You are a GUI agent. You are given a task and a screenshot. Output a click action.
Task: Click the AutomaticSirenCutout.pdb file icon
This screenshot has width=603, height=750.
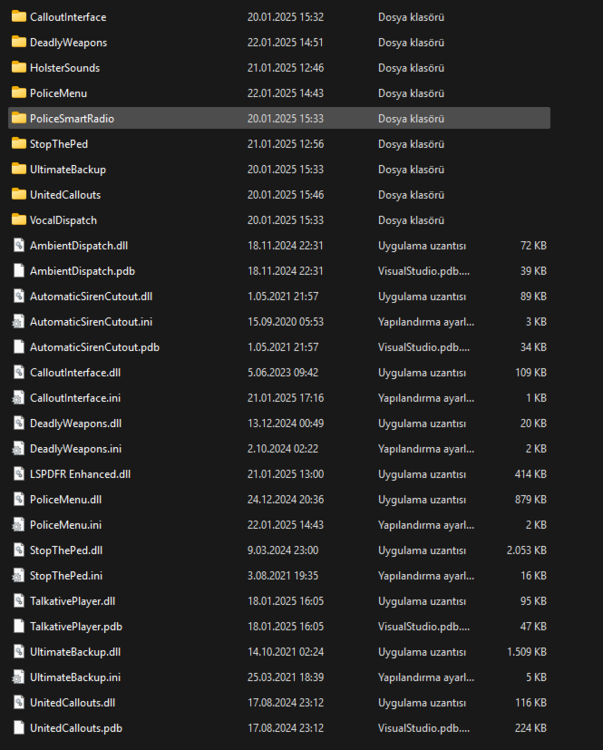(x=19, y=347)
